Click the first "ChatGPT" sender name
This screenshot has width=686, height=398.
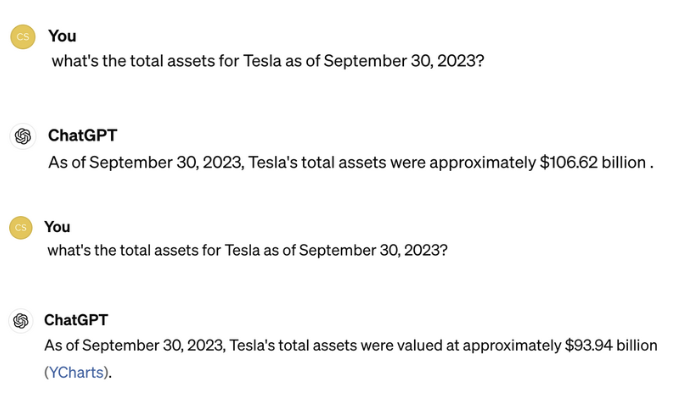[82, 135]
